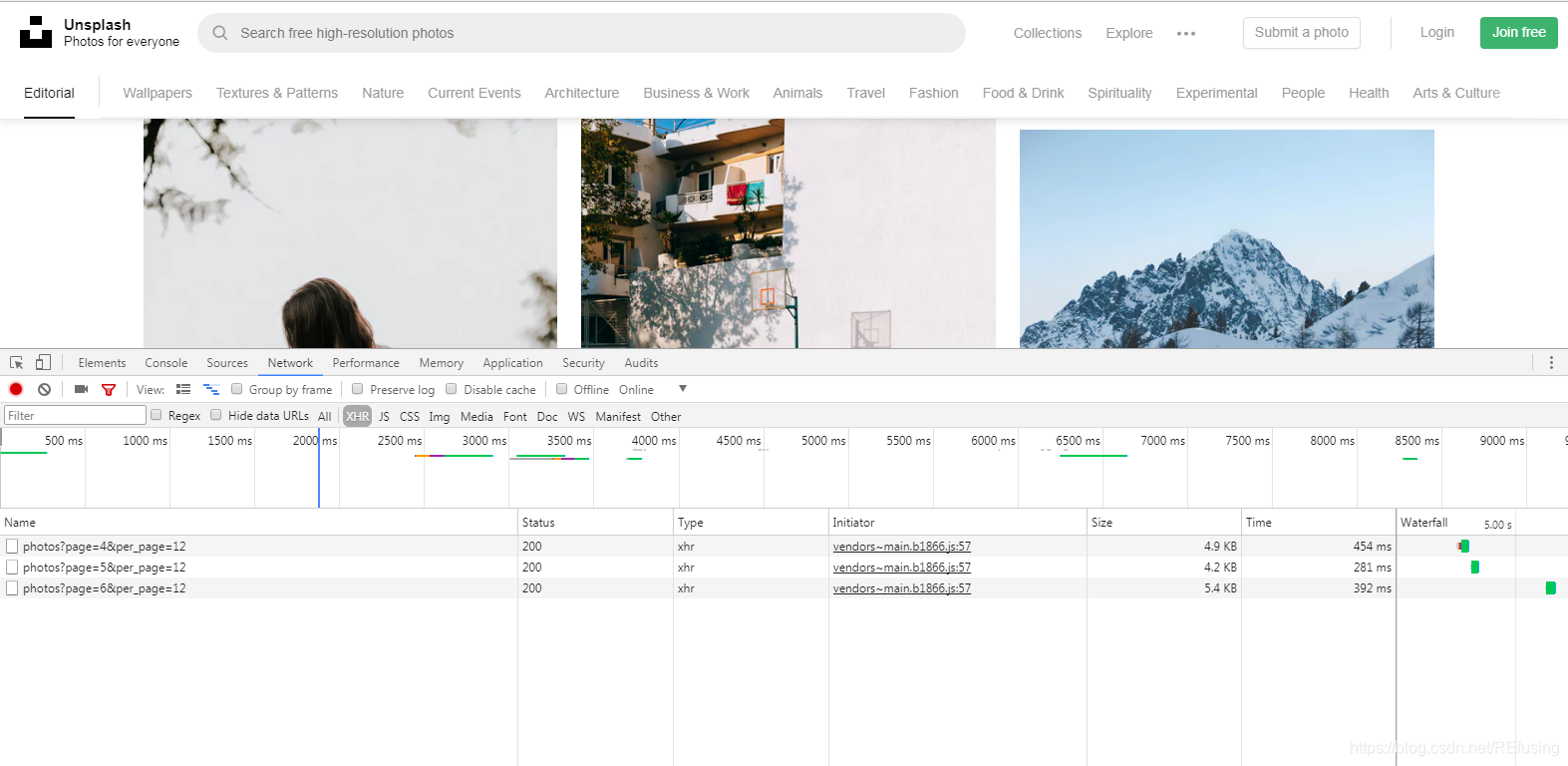The height and width of the screenshot is (766, 1568).
Task: Show overview waterfall view icon
Action: (211, 389)
